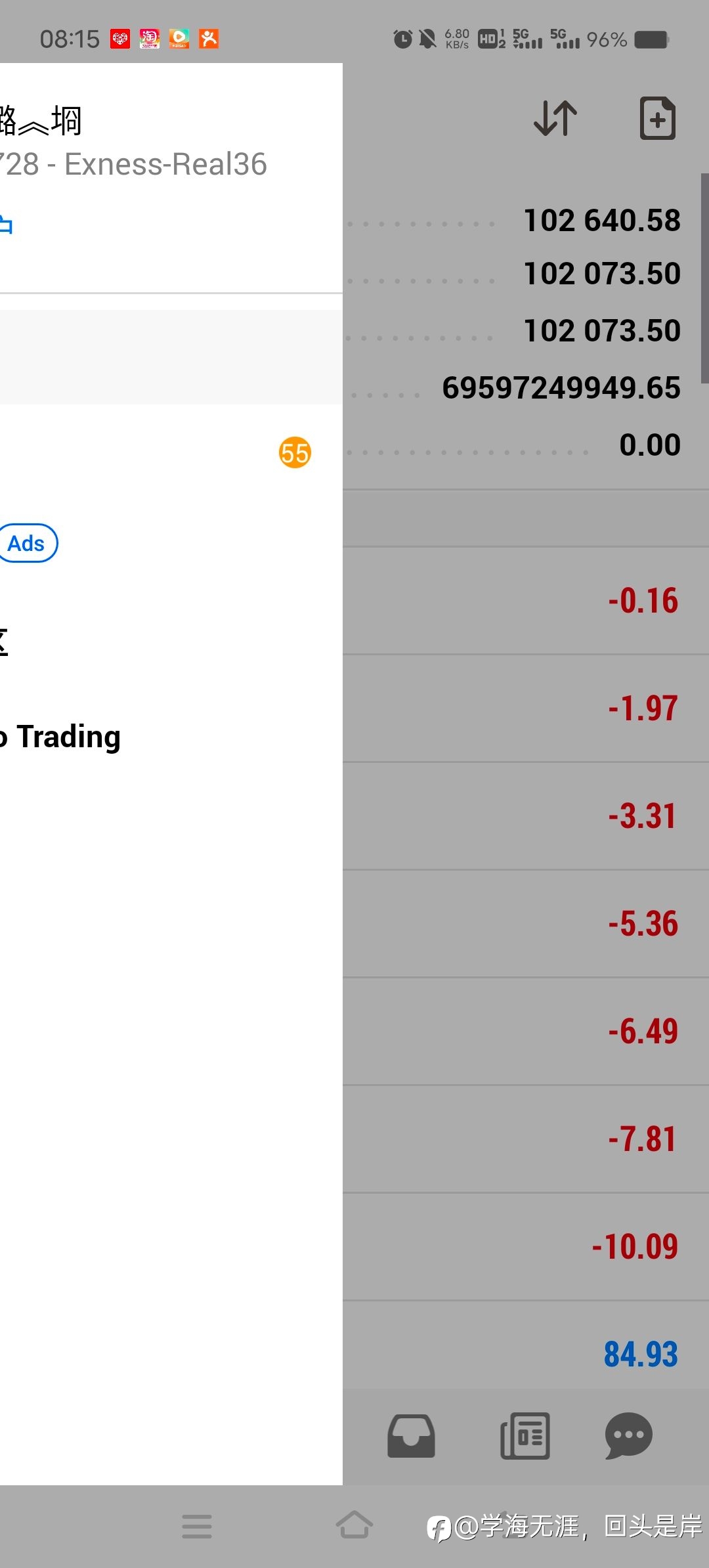Viewport: 709px width, 1568px height.
Task: Tap the Ads label button
Action: 26,543
